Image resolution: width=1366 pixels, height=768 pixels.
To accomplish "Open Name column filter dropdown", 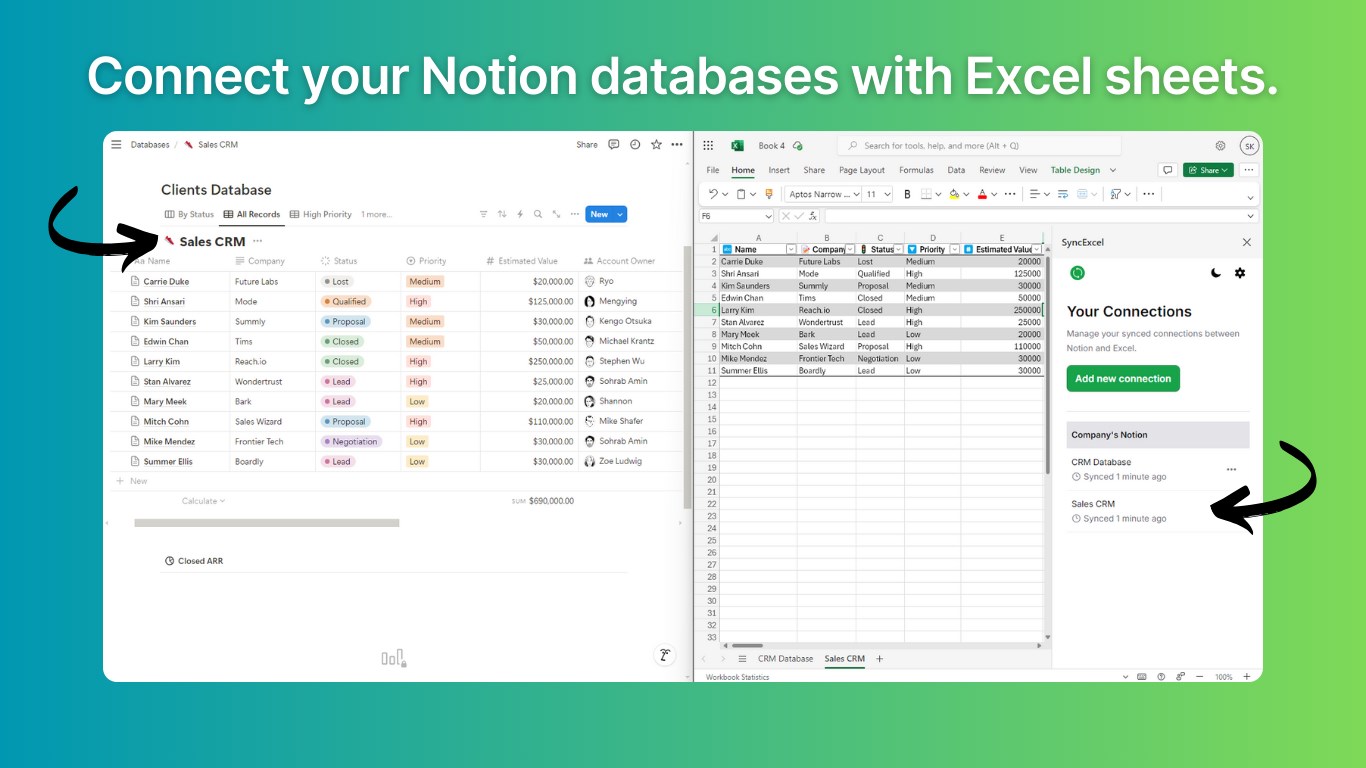I will click(x=791, y=249).
